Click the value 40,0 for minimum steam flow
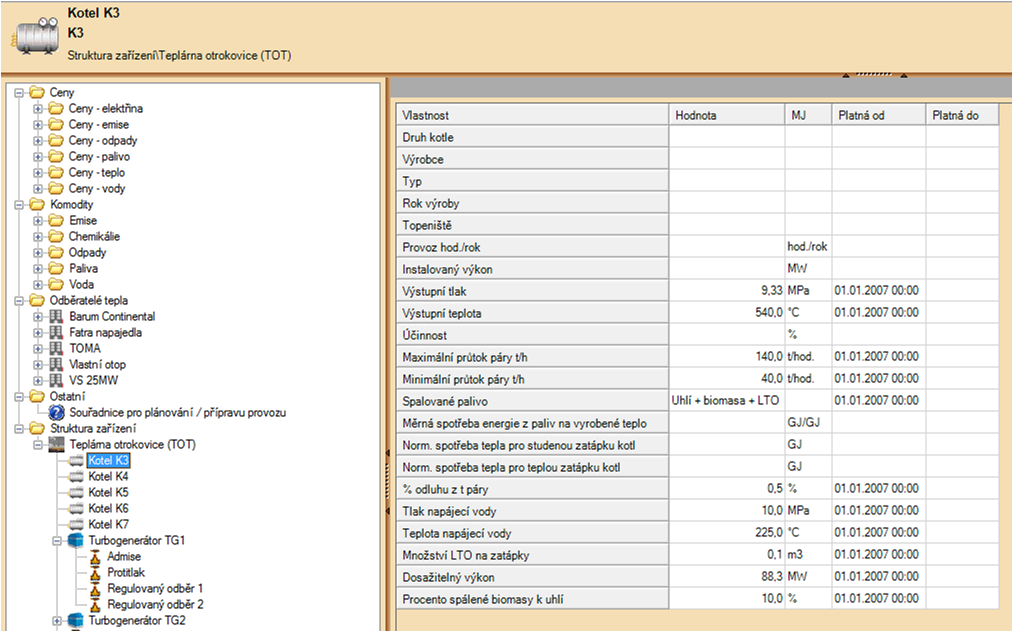The image size is (1013, 631). pos(771,378)
